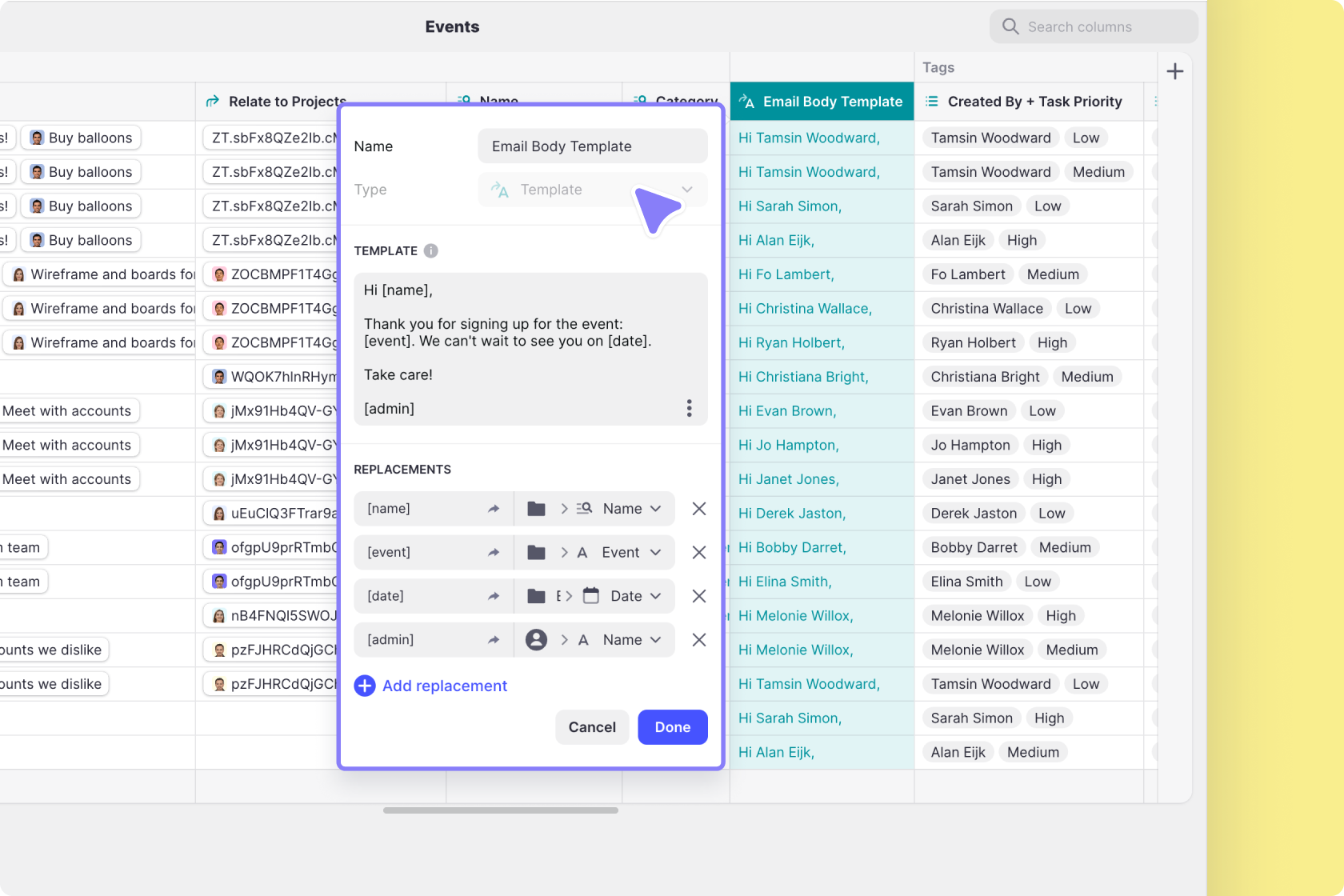Remove the [date] replacement with its X
The width and height of the screenshot is (1344, 896).
[698, 596]
